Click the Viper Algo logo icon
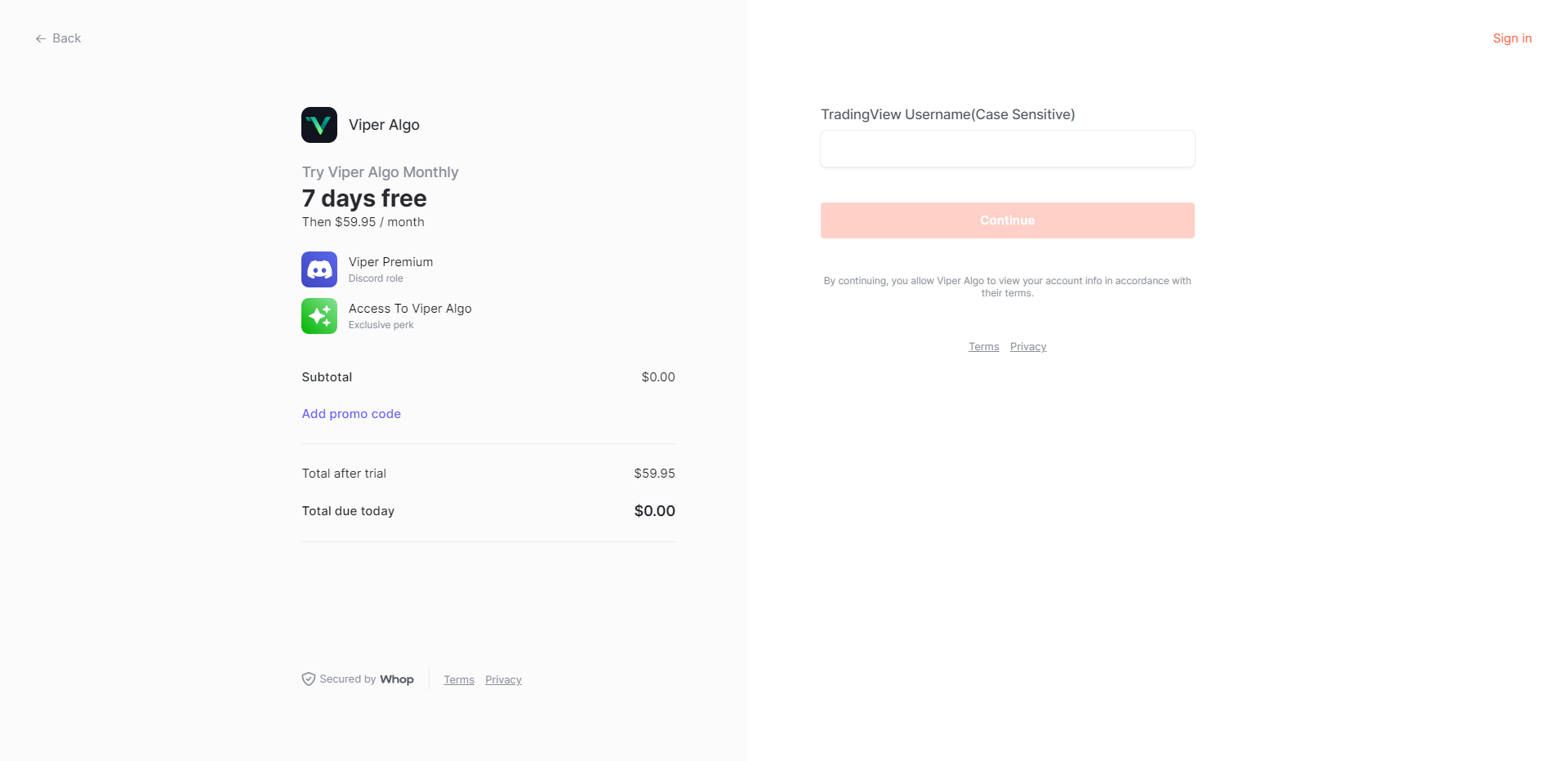1568x761 pixels. pos(319,125)
